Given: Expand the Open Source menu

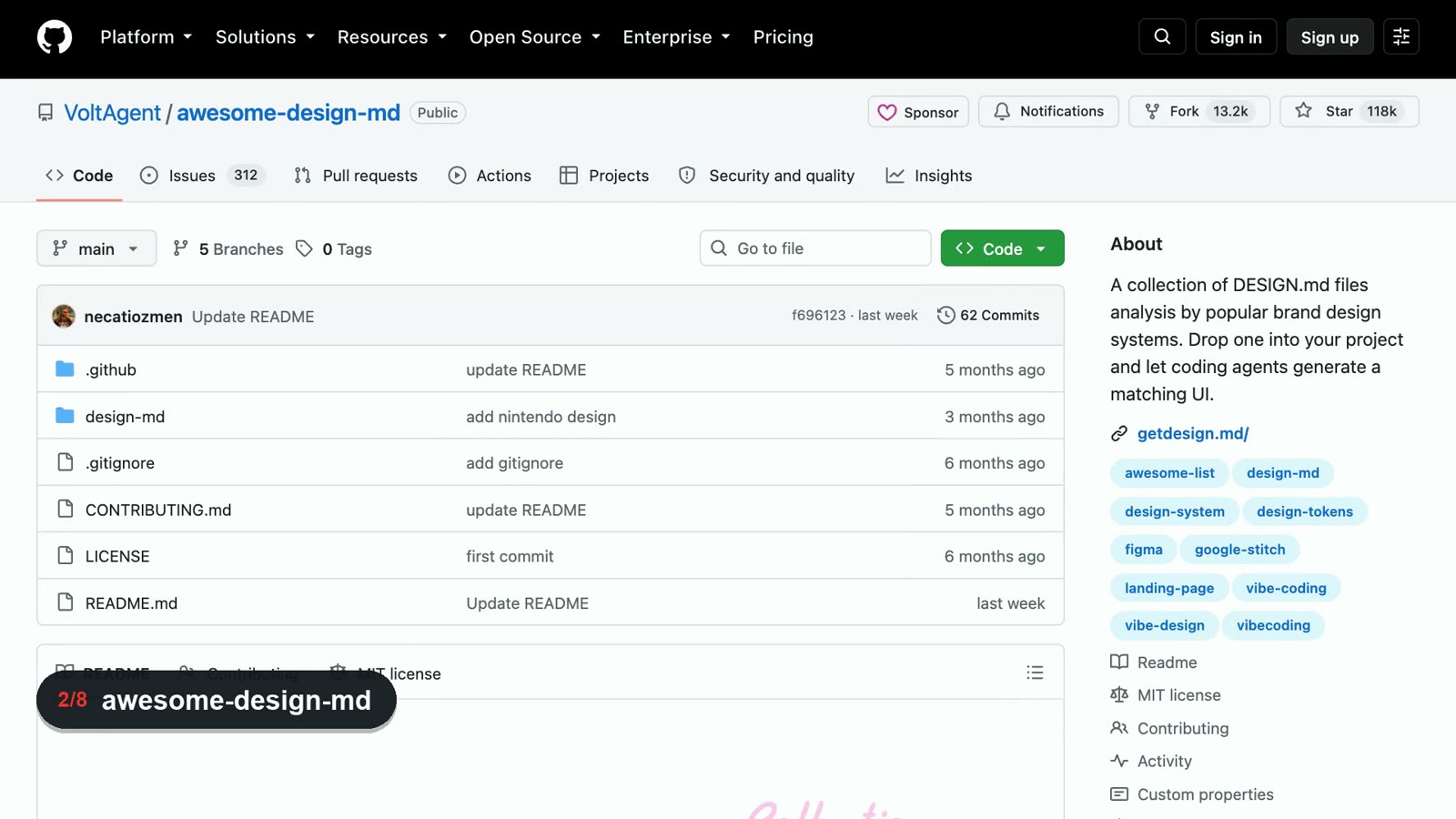Looking at the screenshot, I should pos(534,37).
